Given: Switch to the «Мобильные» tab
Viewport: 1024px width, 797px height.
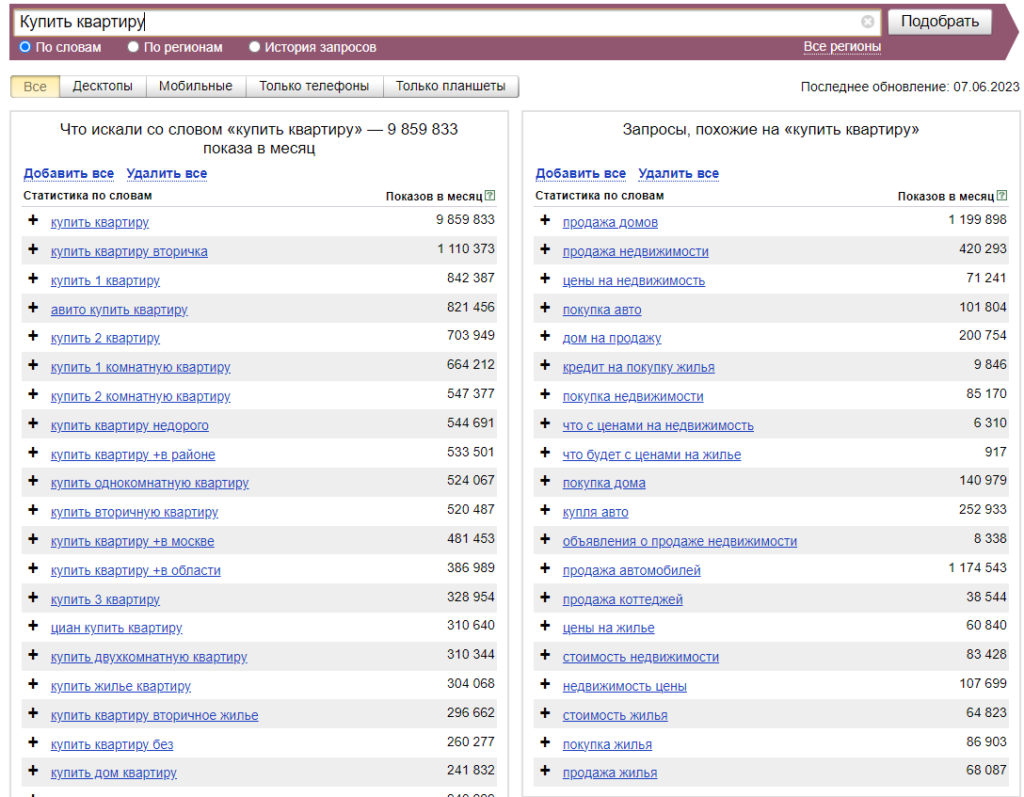Looking at the screenshot, I should tap(195, 86).
